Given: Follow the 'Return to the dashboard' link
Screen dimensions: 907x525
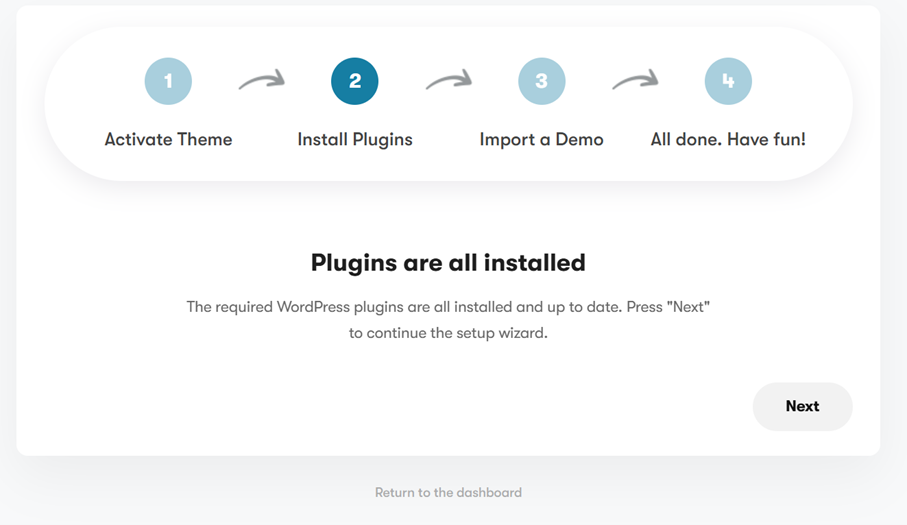Looking at the screenshot, I should (448, 492).
